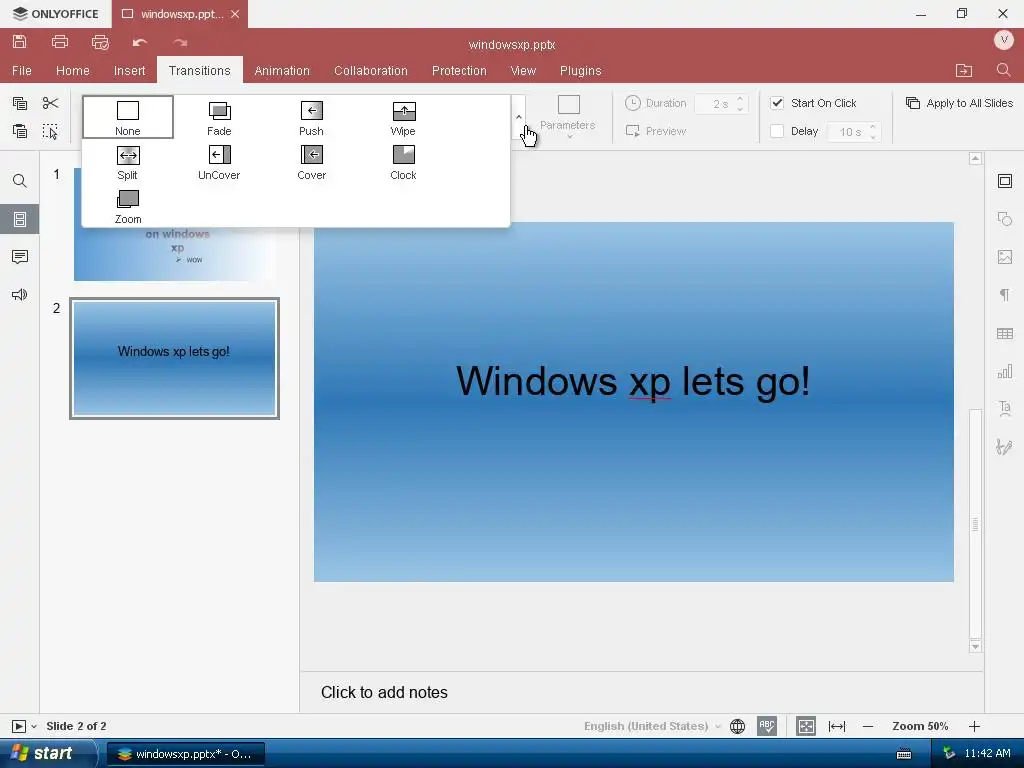The width and height of the screenshot is (1024, 768).
Task: Uncheck the Start On Click checkbox
Action: point(777,103)
